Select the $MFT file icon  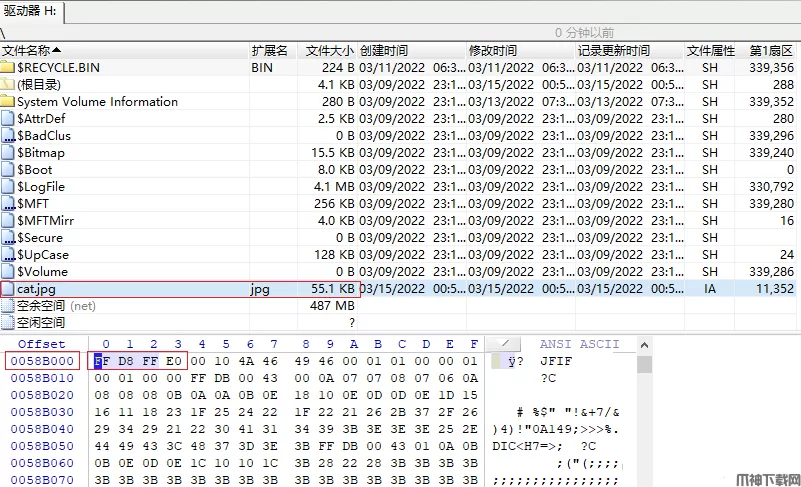click(x=8, y=204)
